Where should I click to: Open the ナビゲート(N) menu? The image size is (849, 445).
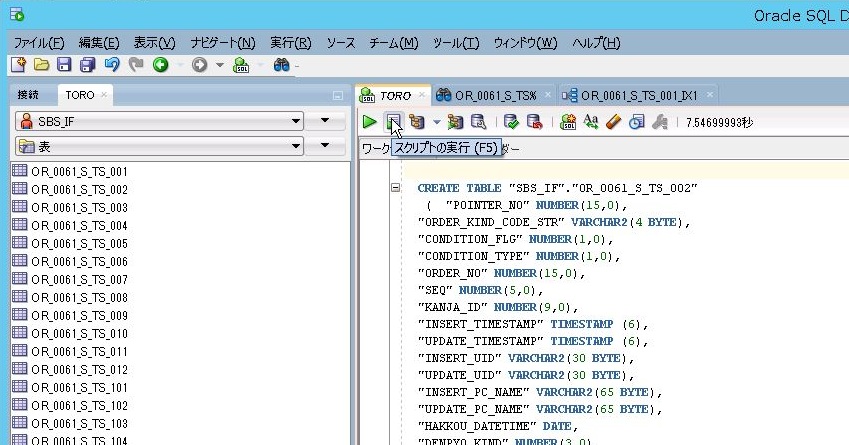pos(222,43)
